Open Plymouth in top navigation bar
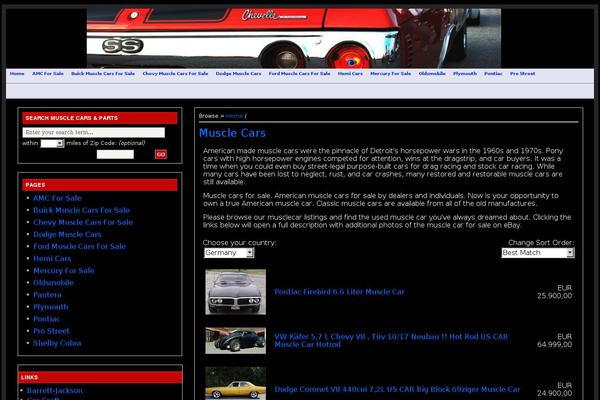Image resolution: width=600 pixels, height=400 pixels. tap(465, 73)
